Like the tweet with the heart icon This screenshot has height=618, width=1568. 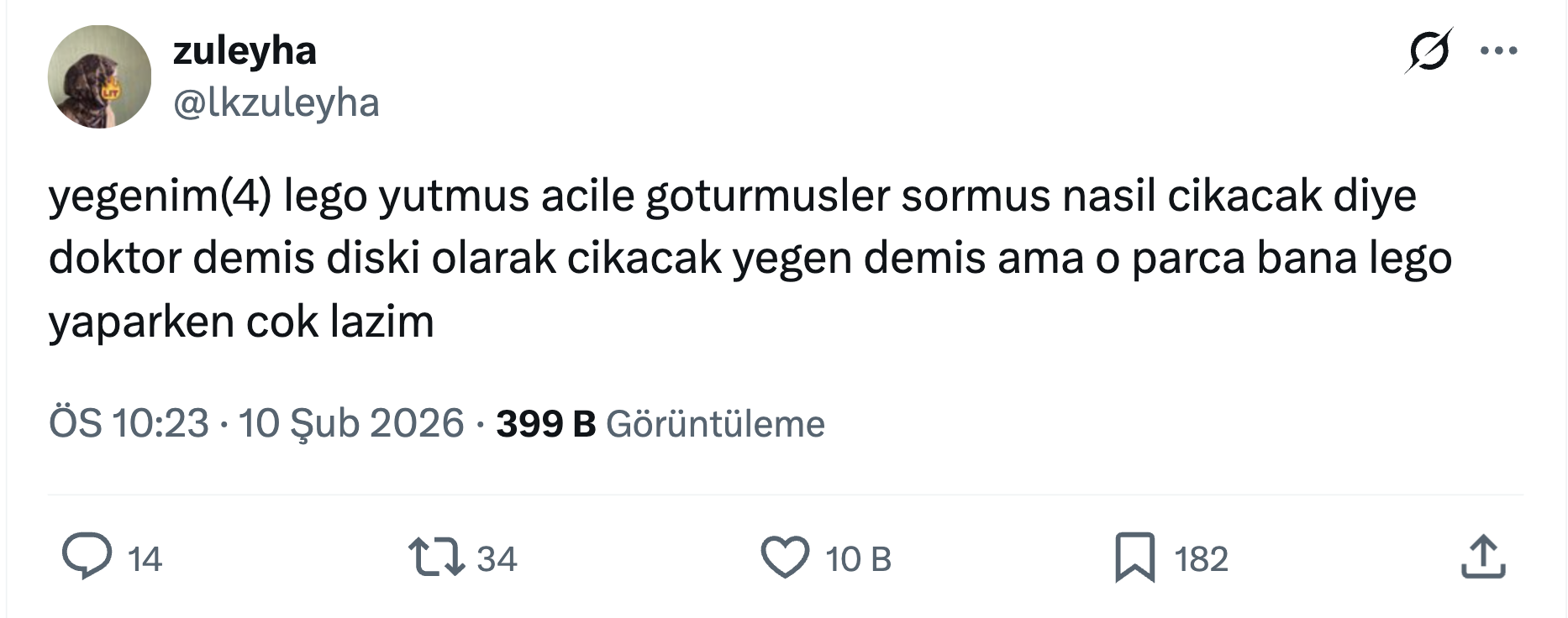coord(785,558)
